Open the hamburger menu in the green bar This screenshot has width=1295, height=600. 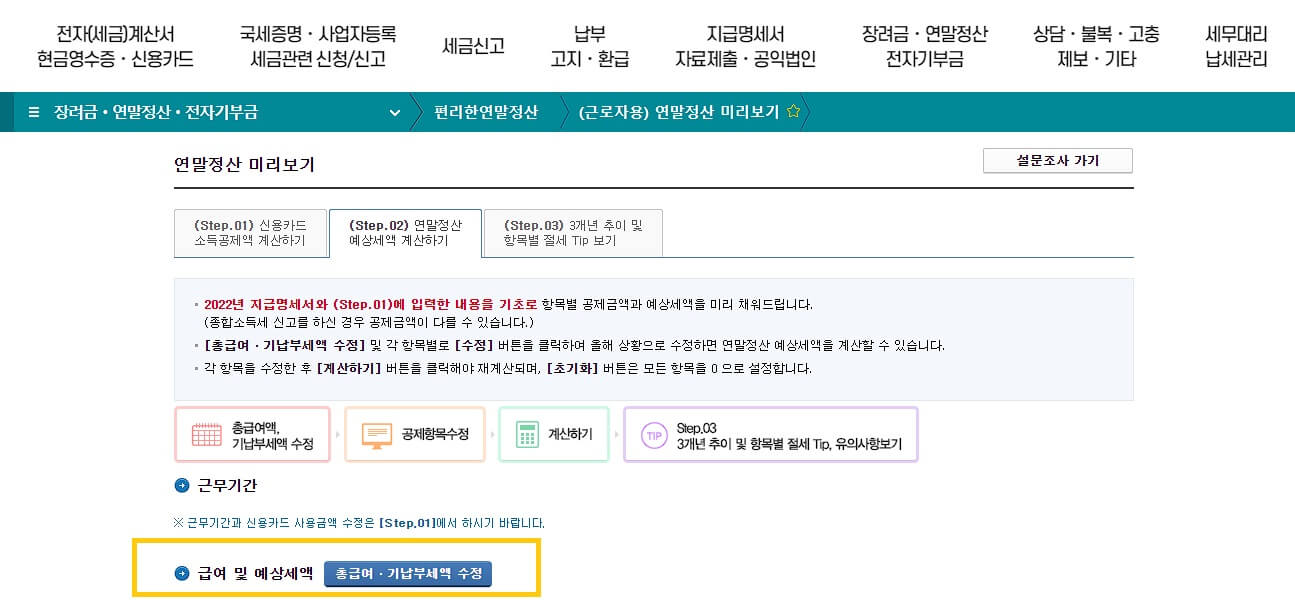pos(34,112)
